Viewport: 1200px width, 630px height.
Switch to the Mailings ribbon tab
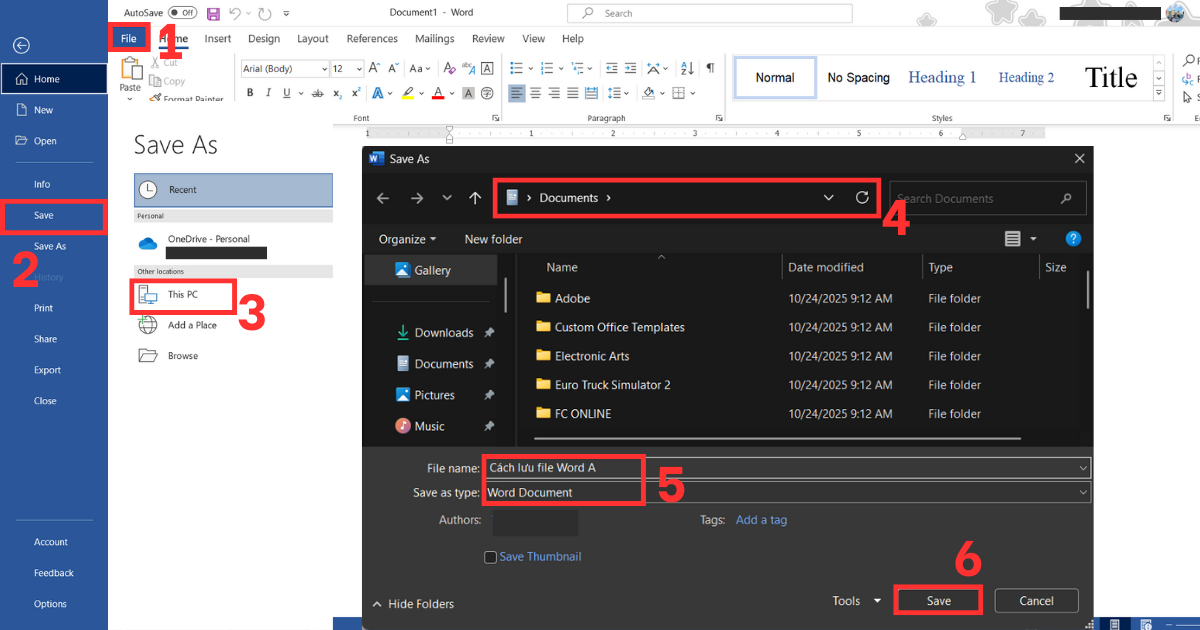point(434,38)
